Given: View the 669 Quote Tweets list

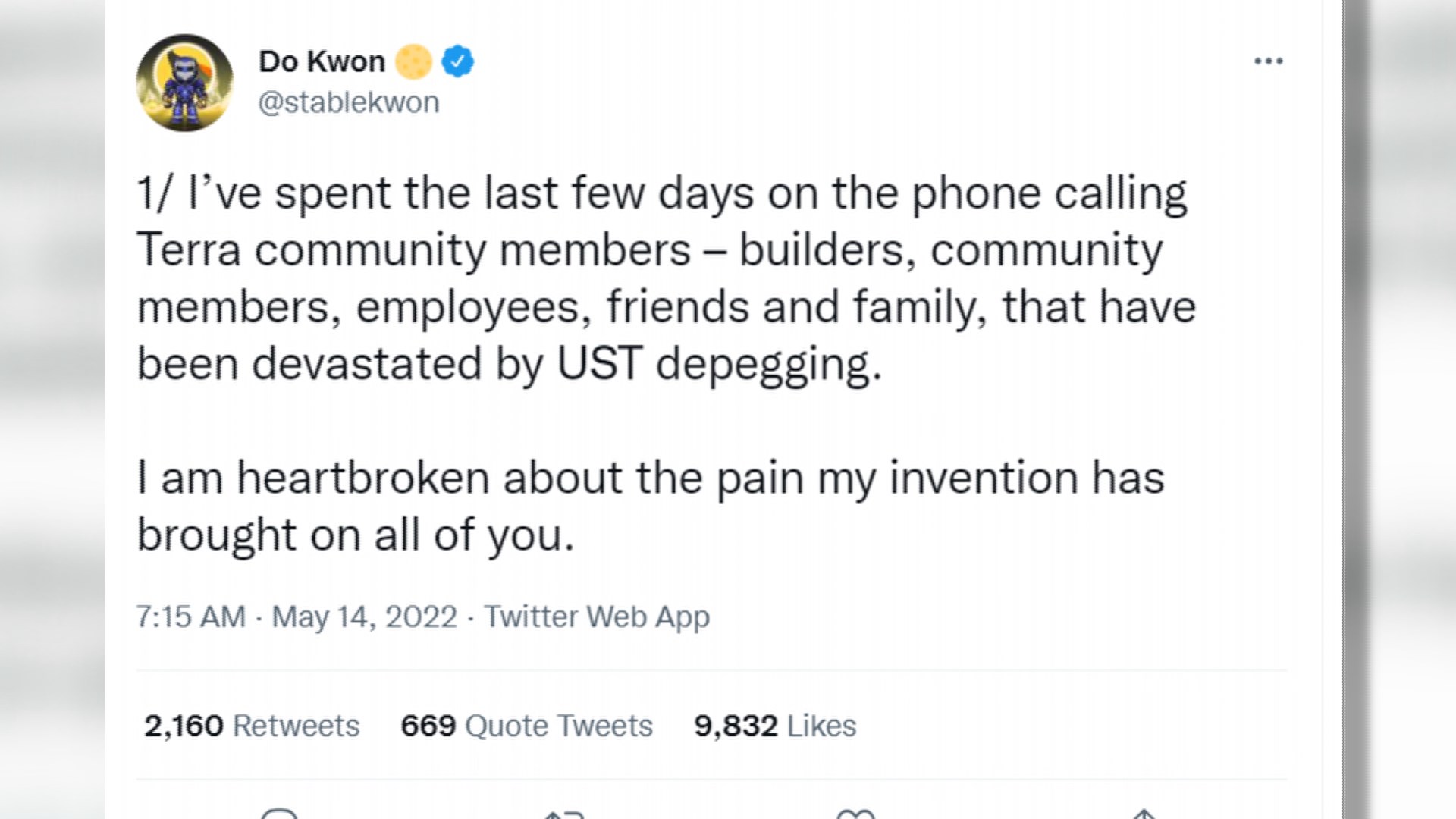Looking at the screenshot, I should pyautogui.click(x=526, y=726).
